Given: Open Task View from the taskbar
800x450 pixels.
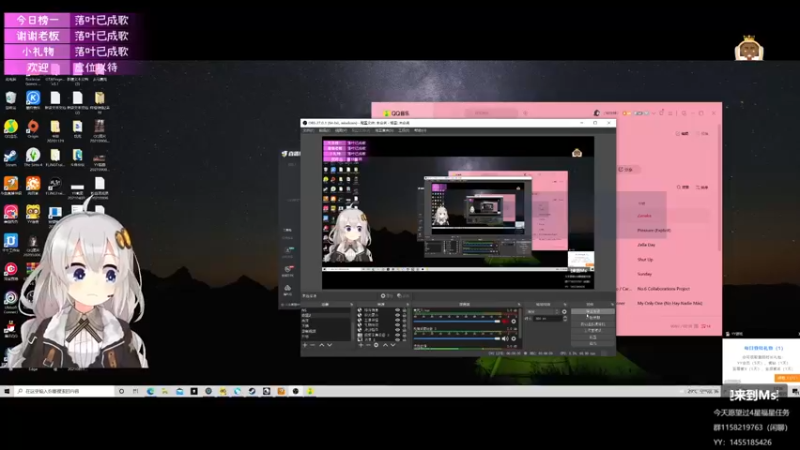Looking at the screenshot, I should point(135,391).
